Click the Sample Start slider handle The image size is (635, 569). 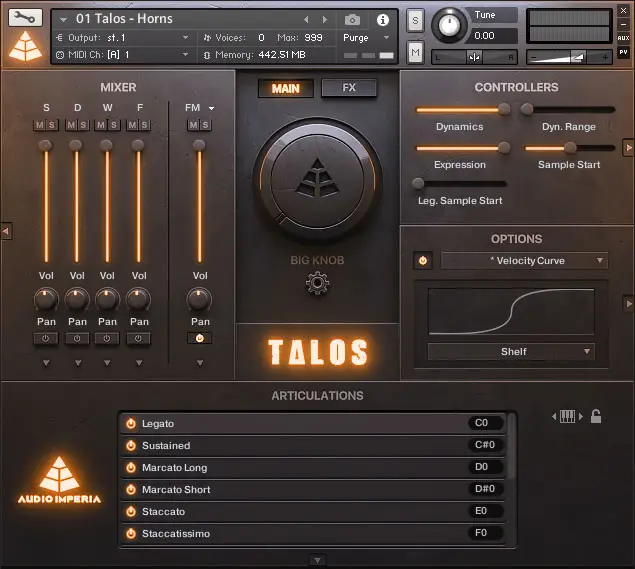pos(570,148)
